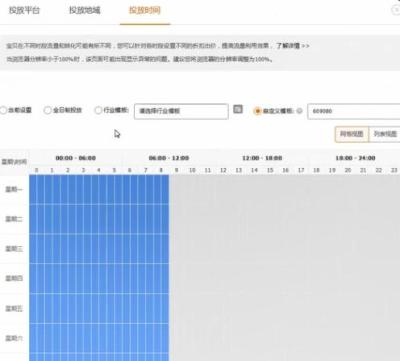Click the help icon after 自定义模板

tap(299, 111)
